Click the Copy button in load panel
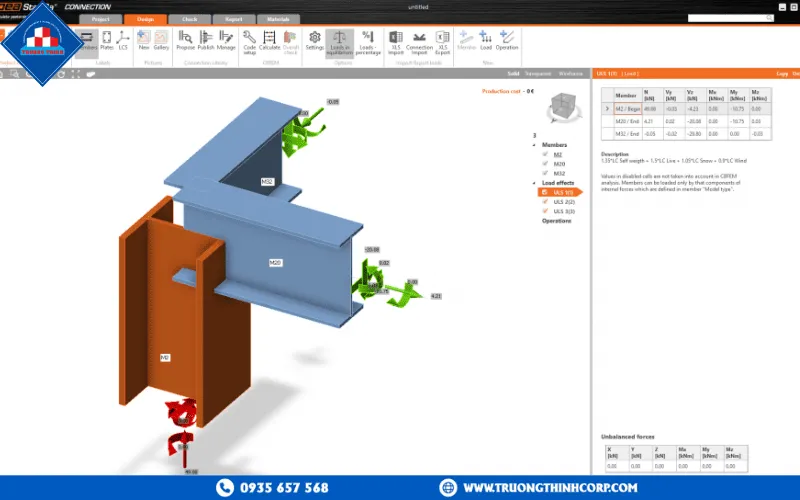The width and height of the screenshot is (800, 500). (782, 73)
